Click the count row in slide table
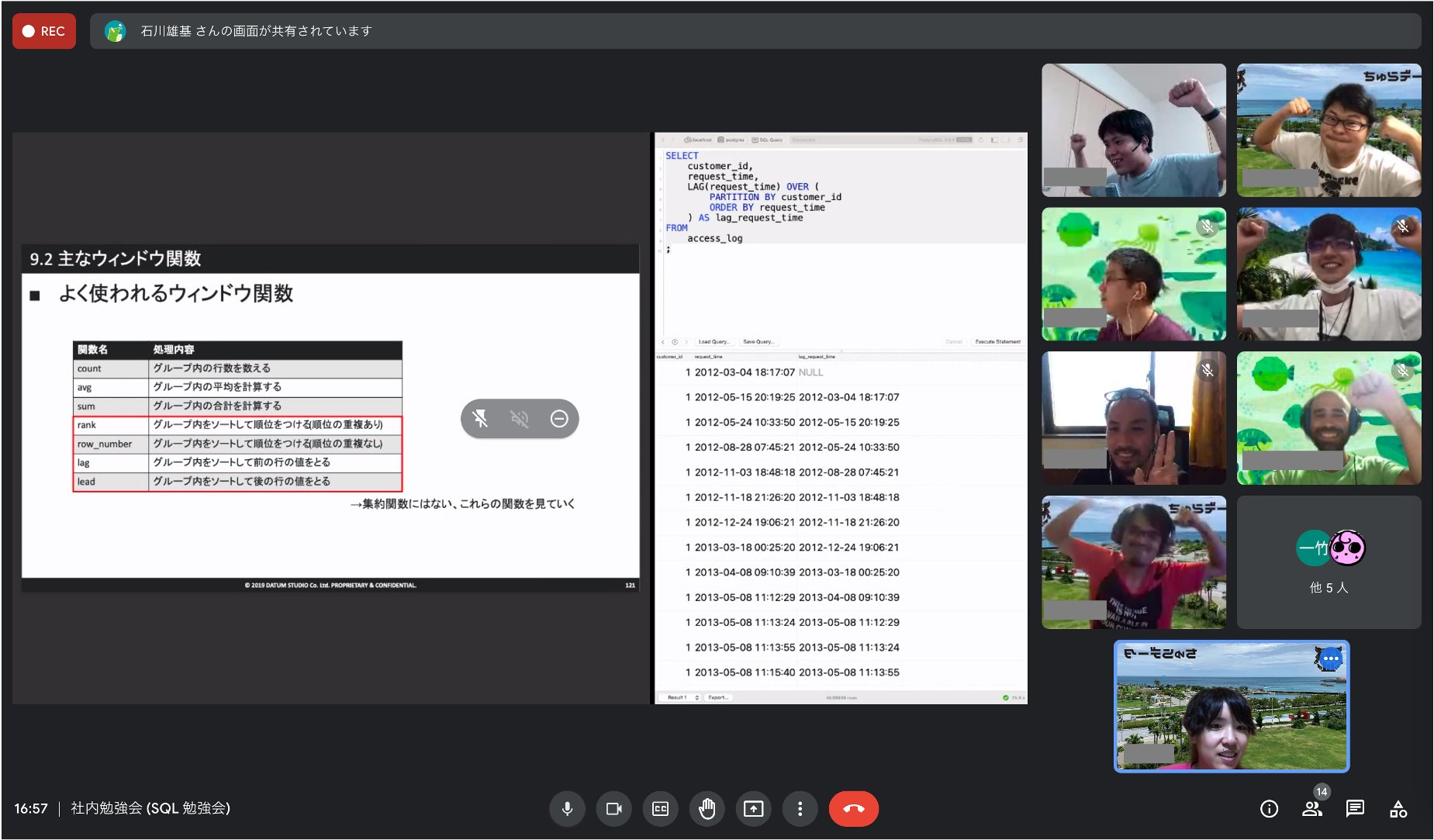Image resolution: width=1434 pixels, height=840 pixels. coord(237,368)
